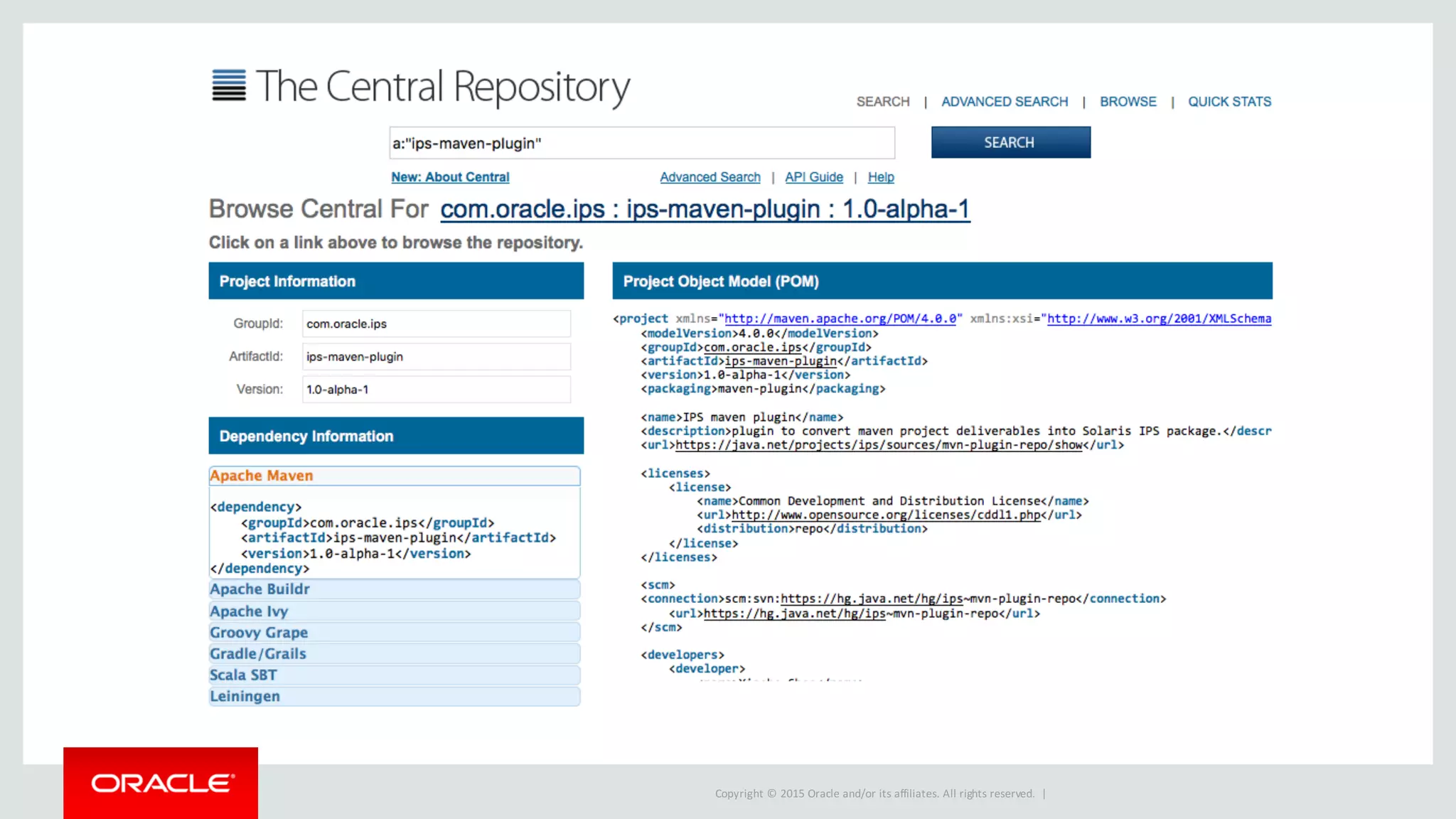
Task: Click the ArtifactId field ips-maven-plugin
Action: (x=436, y=356)
